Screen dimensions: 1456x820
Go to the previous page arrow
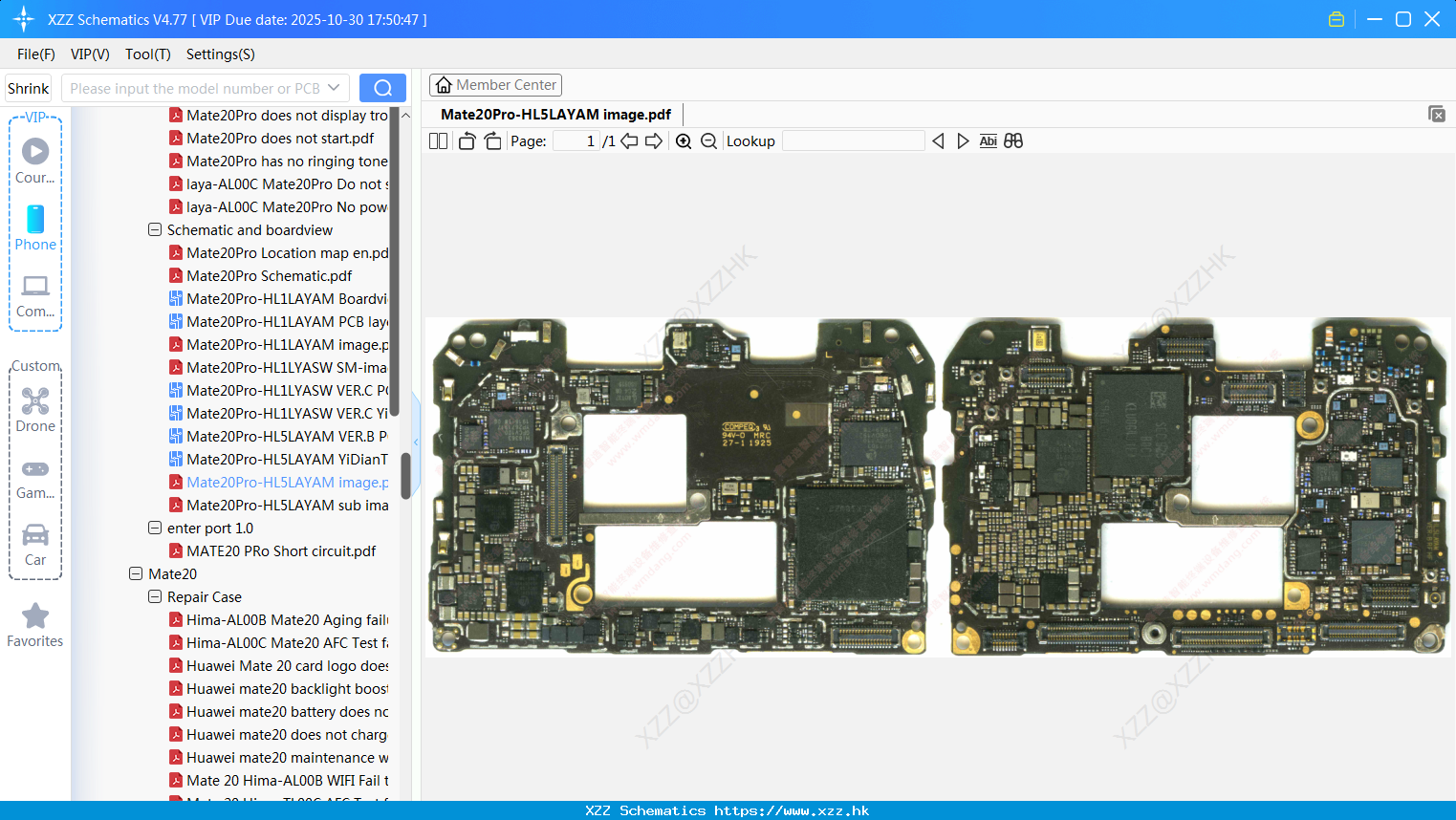click(629, 141)
